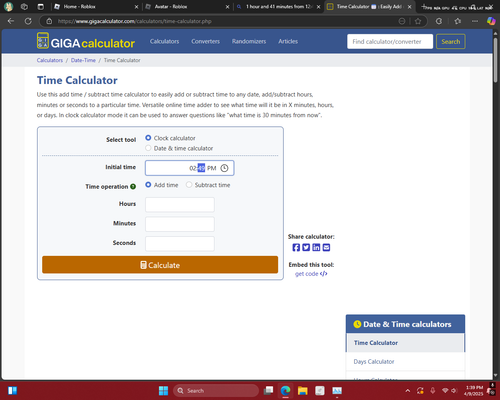Screen dimensions: 500x400
Task: Open Microsoft Edge from the taskbar
Action: [285, 391]
